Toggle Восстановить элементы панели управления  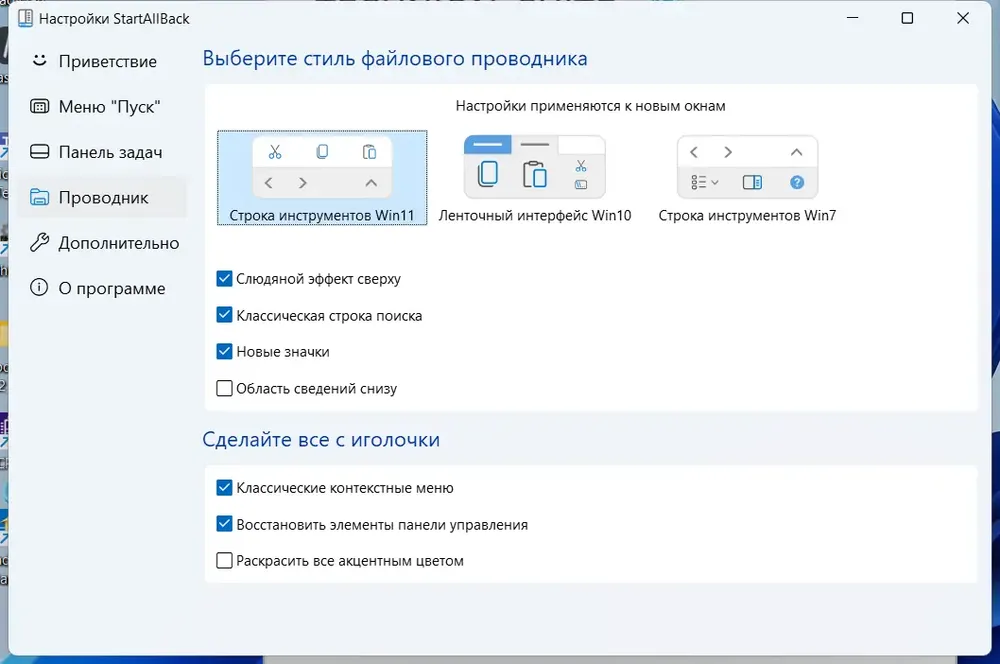[x=224, y=524]
